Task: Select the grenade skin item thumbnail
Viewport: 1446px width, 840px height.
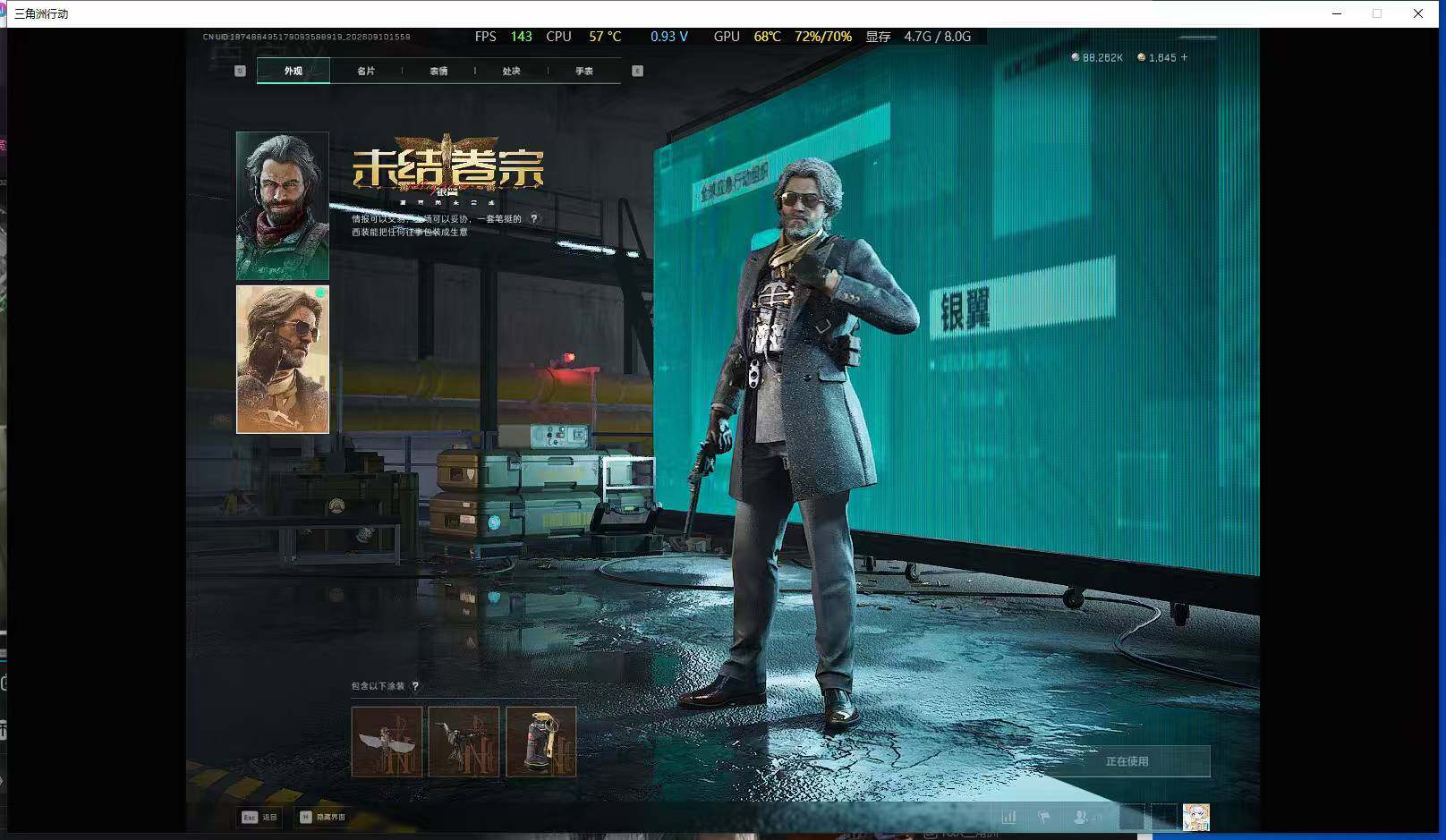Action: pos(541,742)
